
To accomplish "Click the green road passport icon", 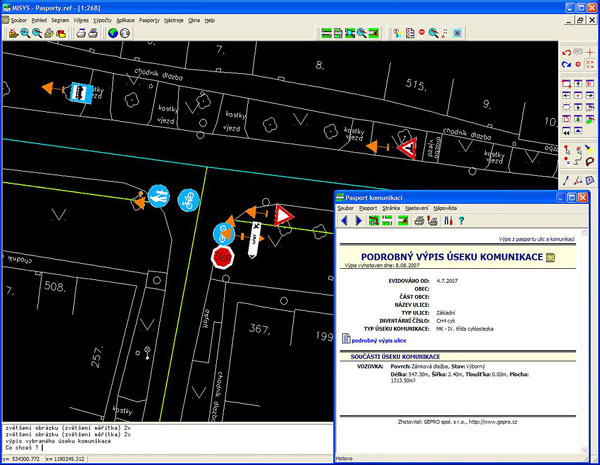I will pyautogui.click(x=326, y=33).
